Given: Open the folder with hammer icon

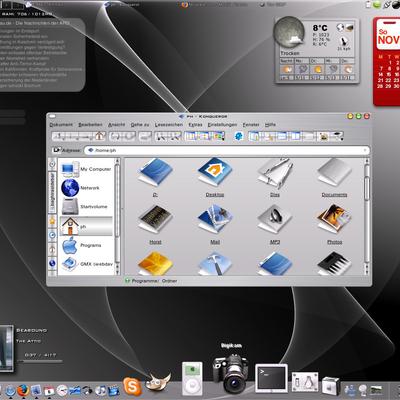Looking at the screenshot, I should (215, 264).
